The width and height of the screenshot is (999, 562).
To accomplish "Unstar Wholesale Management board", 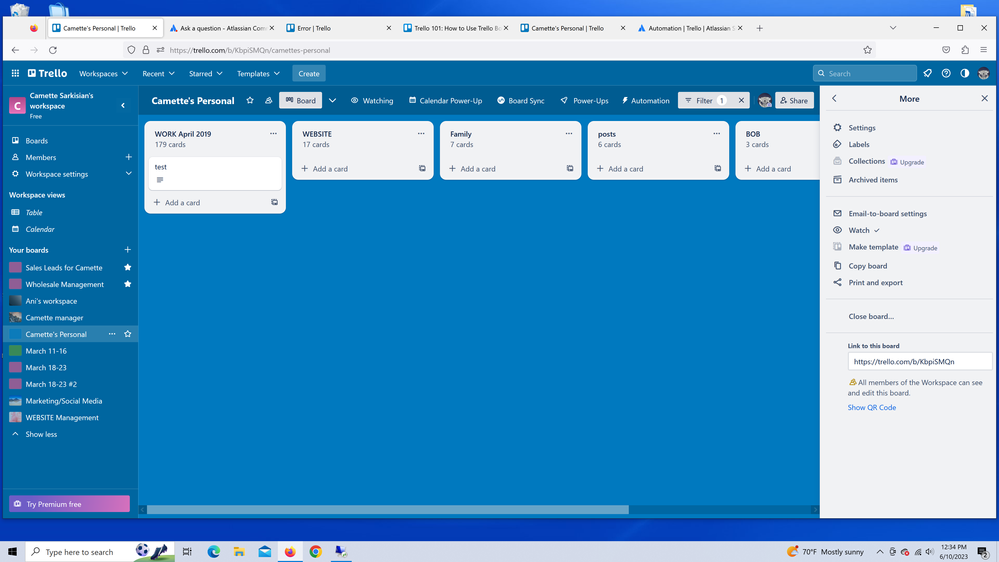I will click(127, 284).
